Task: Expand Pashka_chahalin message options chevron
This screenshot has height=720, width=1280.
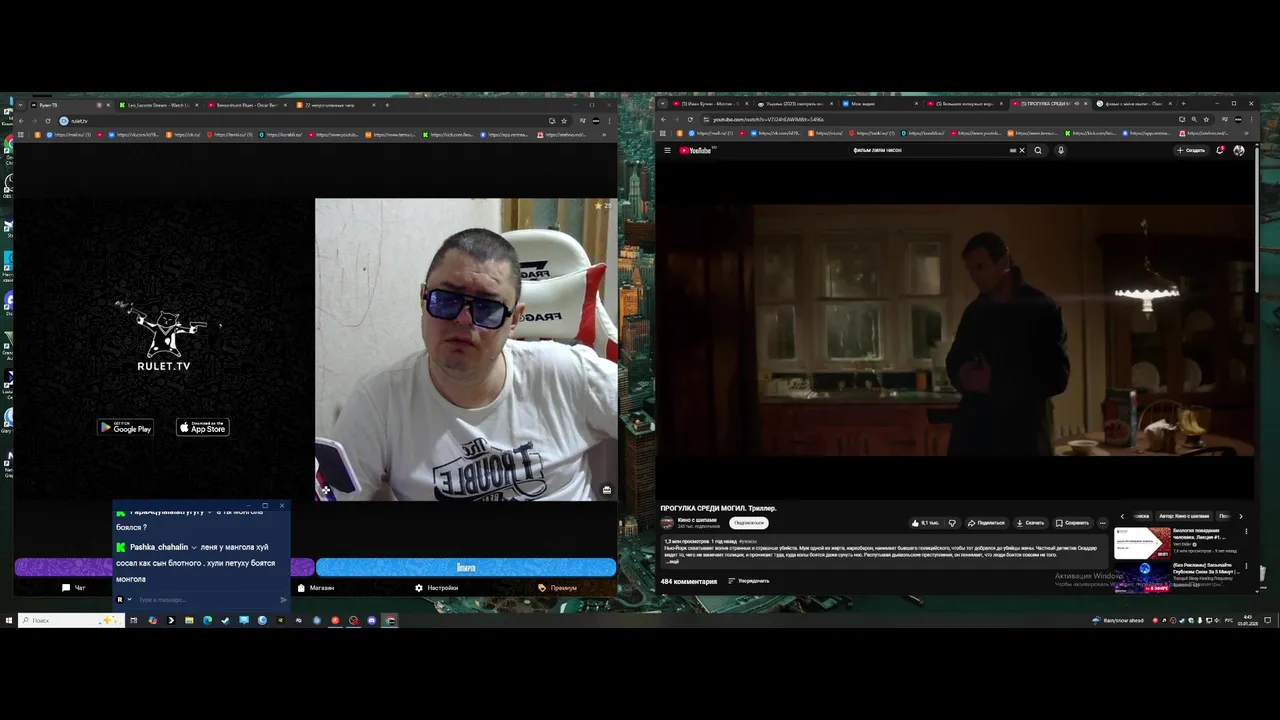Action: pyautogui.click(x=194, y=547)
